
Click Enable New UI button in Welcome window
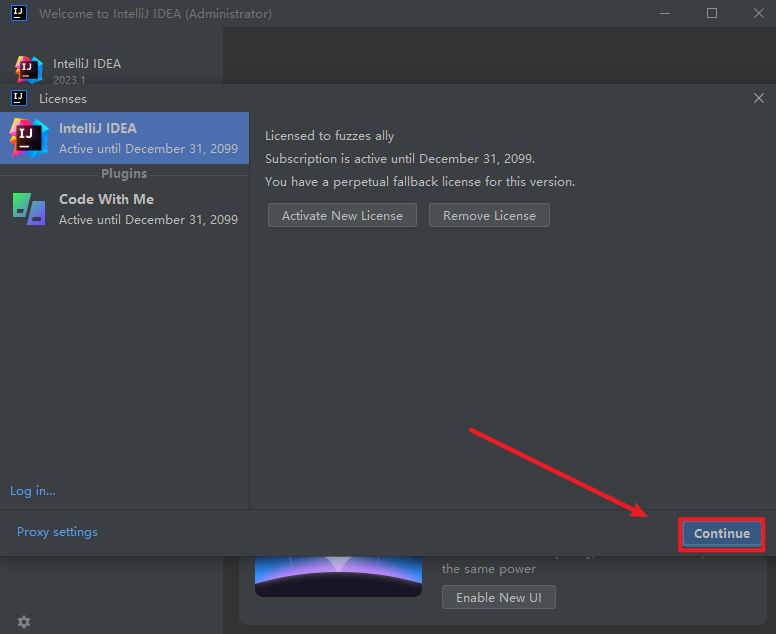(498, 597)
